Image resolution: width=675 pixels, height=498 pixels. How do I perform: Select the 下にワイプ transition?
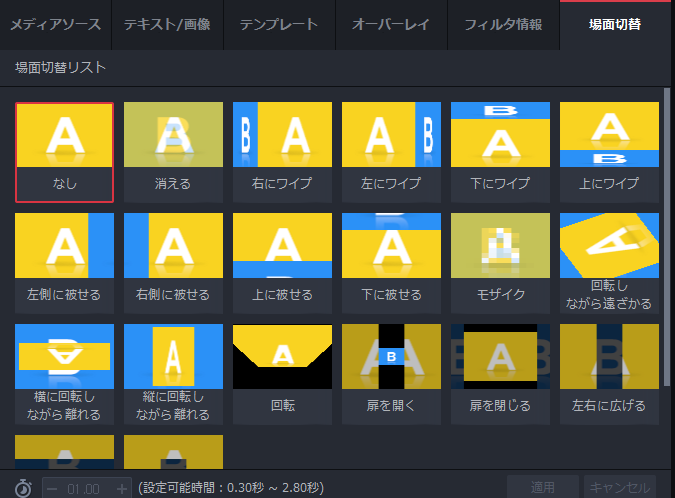500,152
